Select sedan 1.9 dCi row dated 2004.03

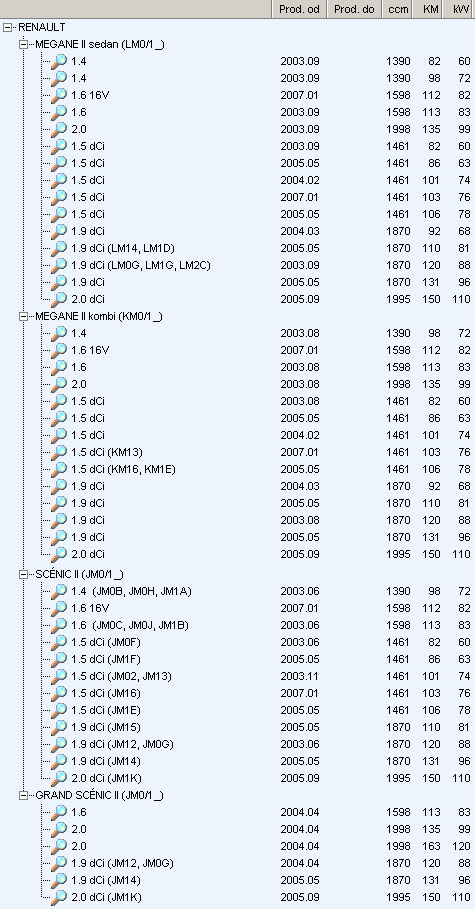88,231
